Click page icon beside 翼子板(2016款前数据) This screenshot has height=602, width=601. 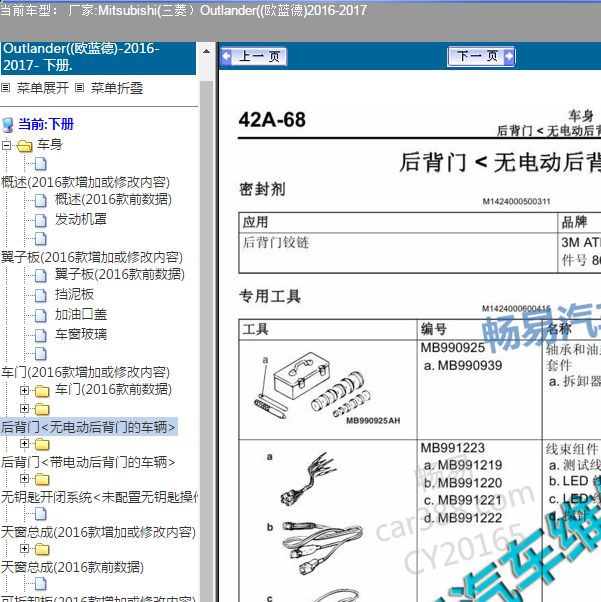click(x=41, y=275)
